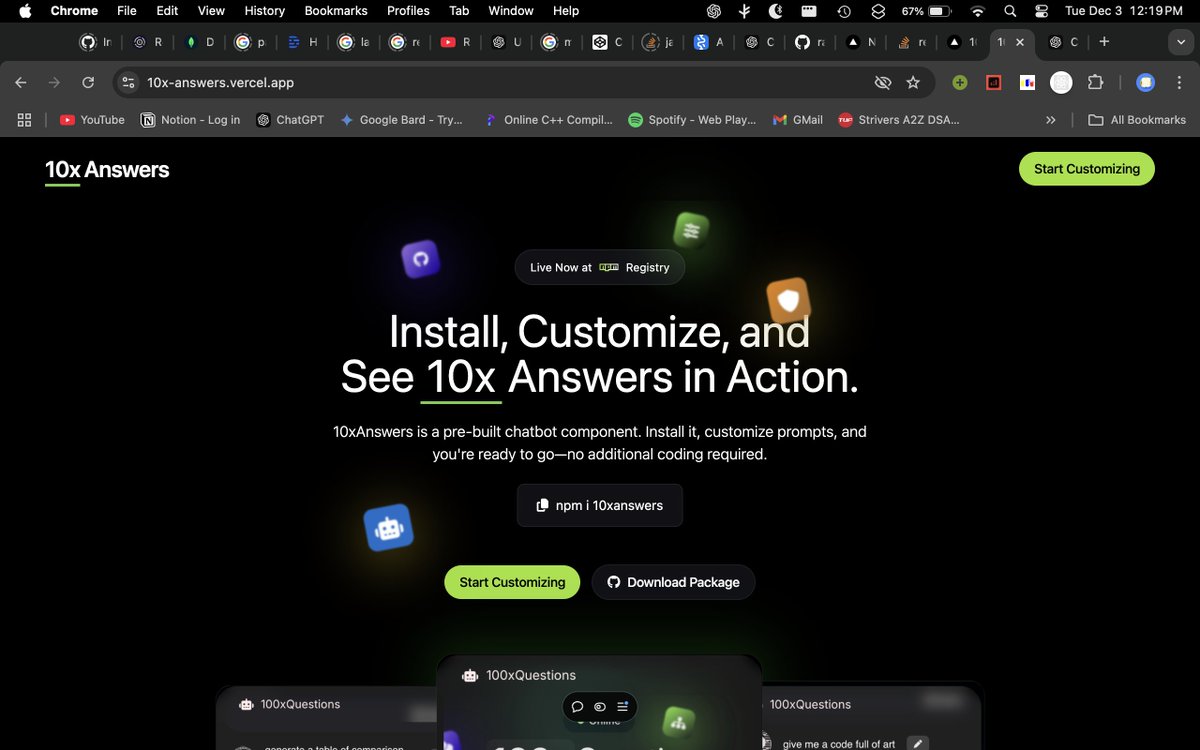Viewport: 1200px width, 750px height.
Task: Open the GMail bookmark
Action: click(x=798, y=120)
